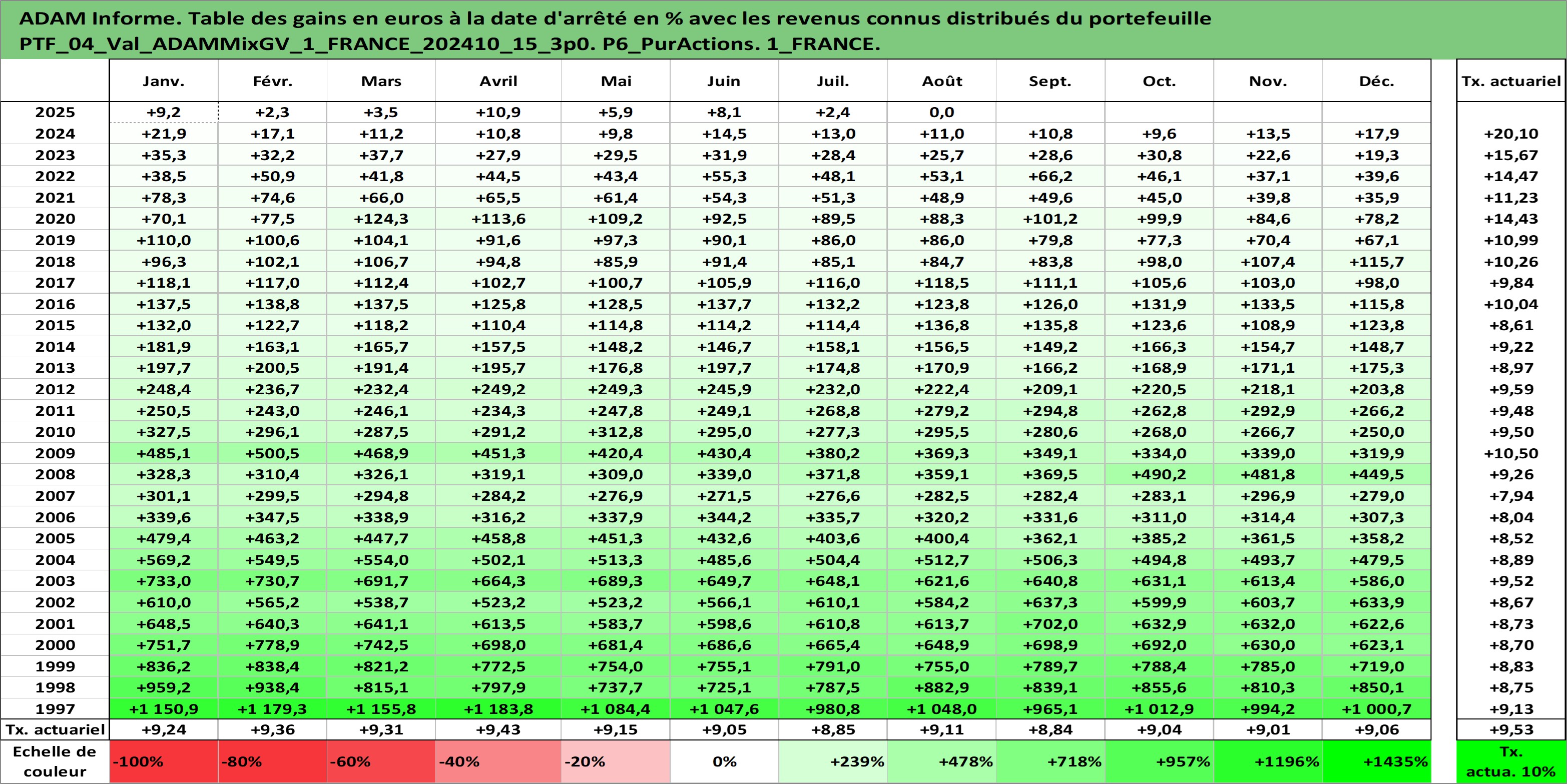The height and width of the screenshot is (784, 1567).
Task: Click the +778,9 cell in 2000 row
Action: (x=273, y=645)
